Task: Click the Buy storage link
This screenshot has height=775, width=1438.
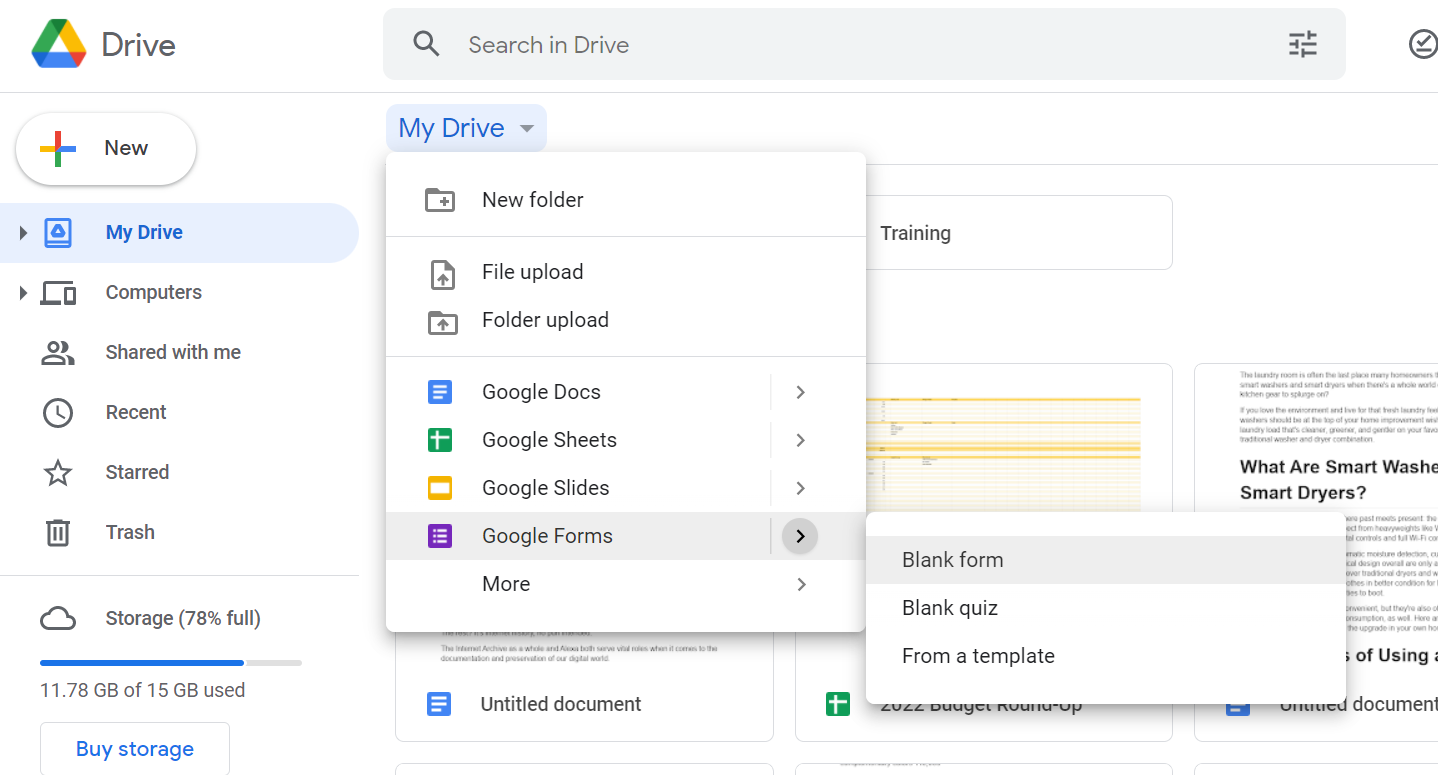Action: click(134, 749)
